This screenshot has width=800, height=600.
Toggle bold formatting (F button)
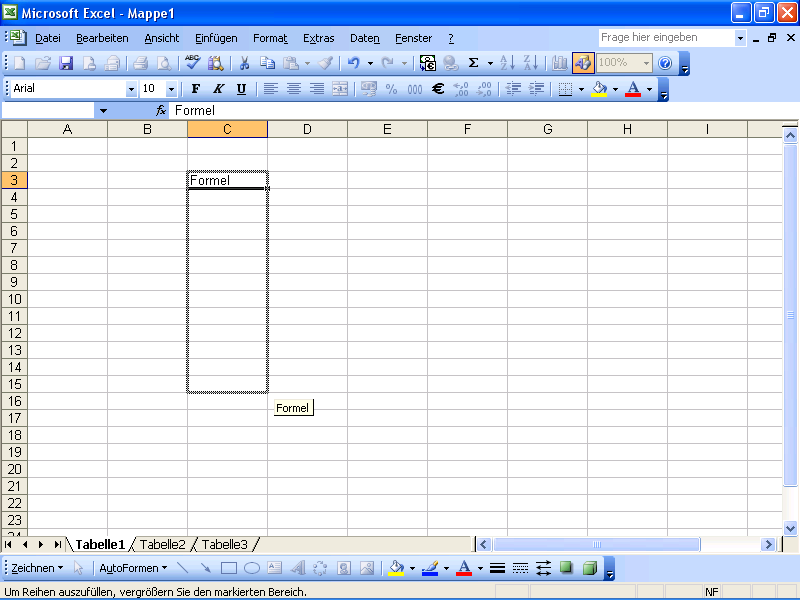click(x=196, y=89)
